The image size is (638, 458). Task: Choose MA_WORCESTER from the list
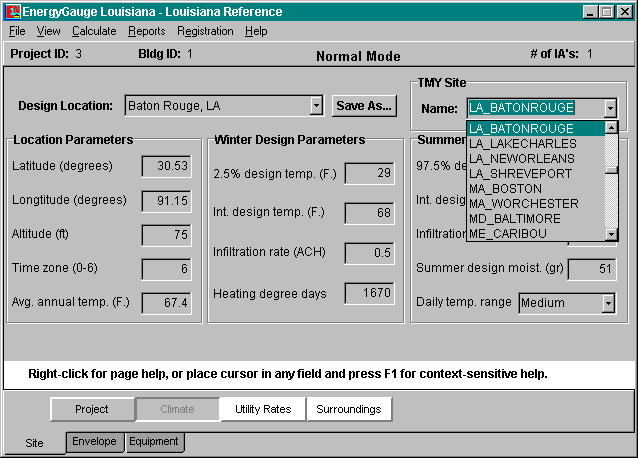[x=535, y=204]
